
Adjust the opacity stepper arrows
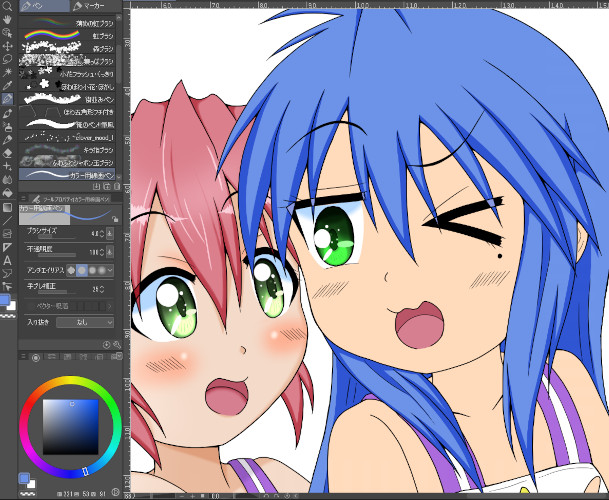tap(102, 252)
